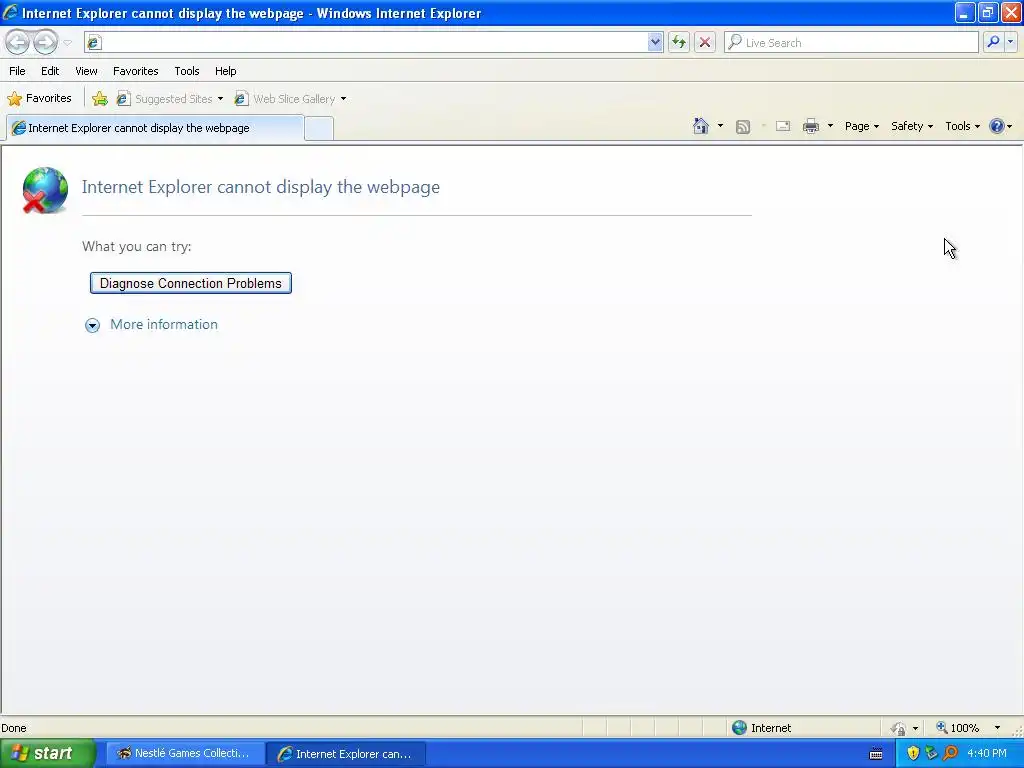
Task: Click the Internet Explorer title bar icon
Action: [x=10, y=12]
